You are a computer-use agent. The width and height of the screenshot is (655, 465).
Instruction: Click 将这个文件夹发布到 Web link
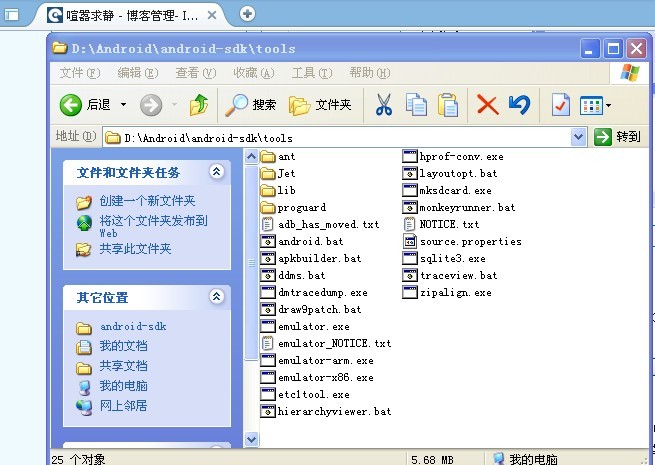pos(153,226)
